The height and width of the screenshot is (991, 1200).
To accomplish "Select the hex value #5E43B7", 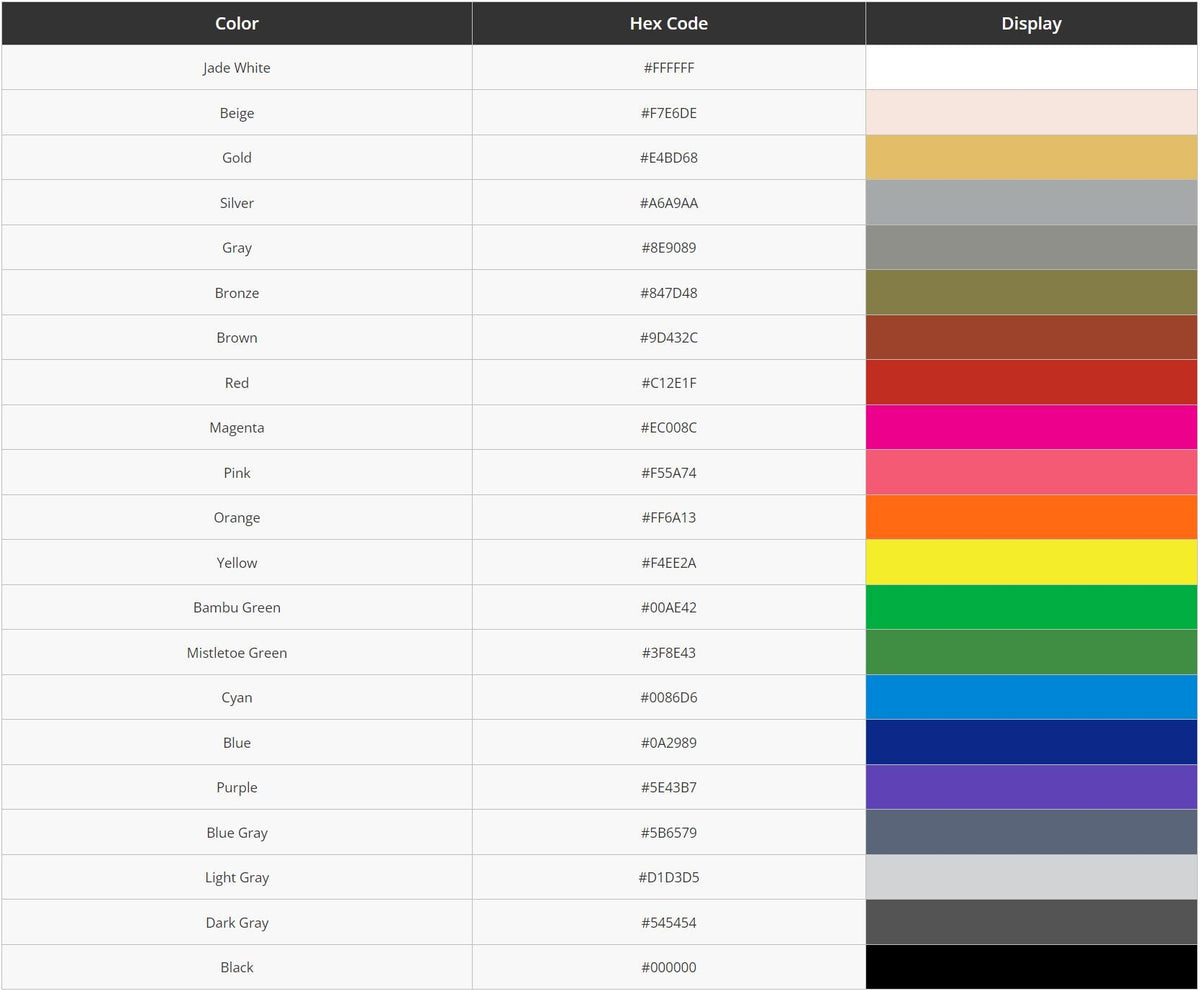I will coord(669,788).
